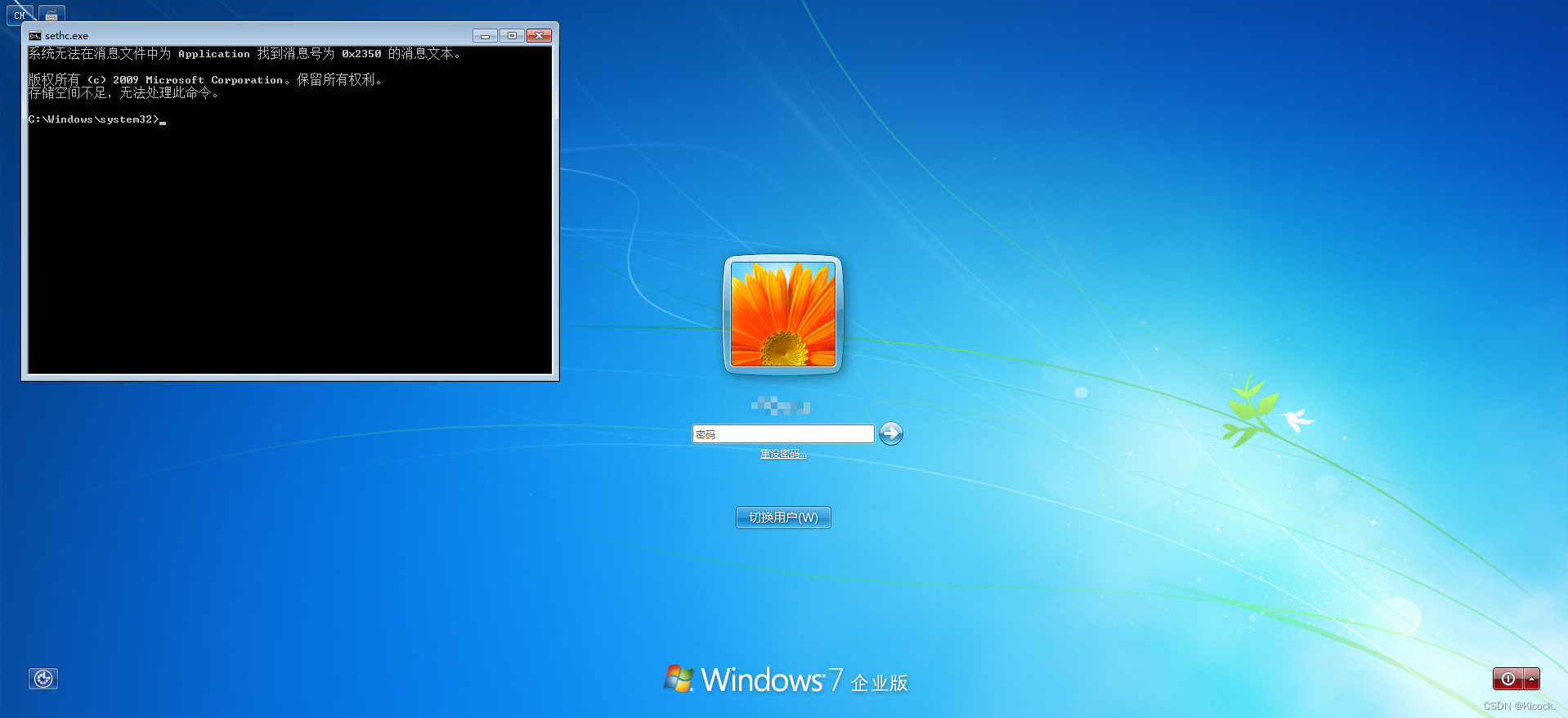Close the sethc.exe console window

[x=540, y=36]
